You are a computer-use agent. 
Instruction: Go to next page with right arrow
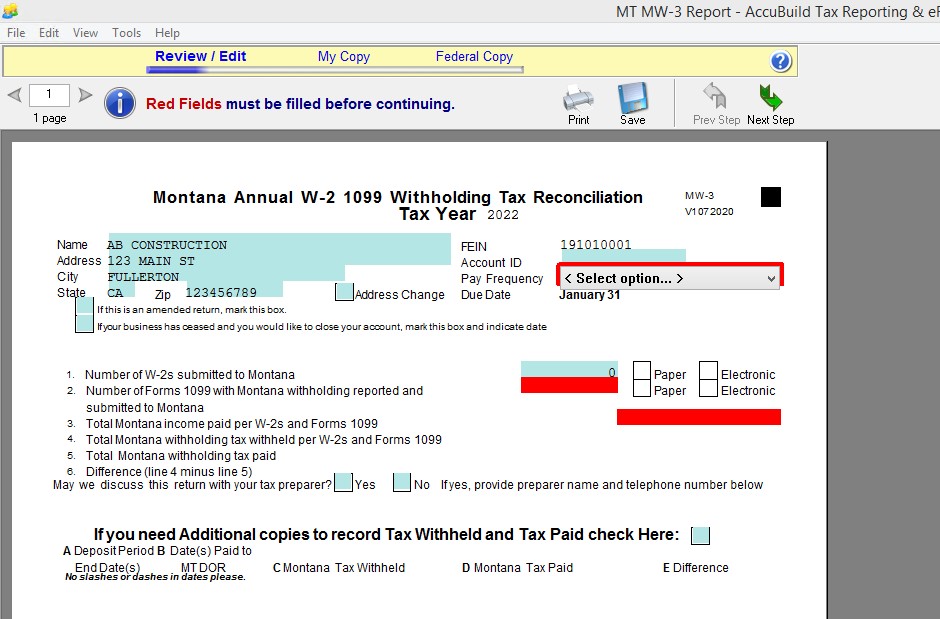[85, 95]
